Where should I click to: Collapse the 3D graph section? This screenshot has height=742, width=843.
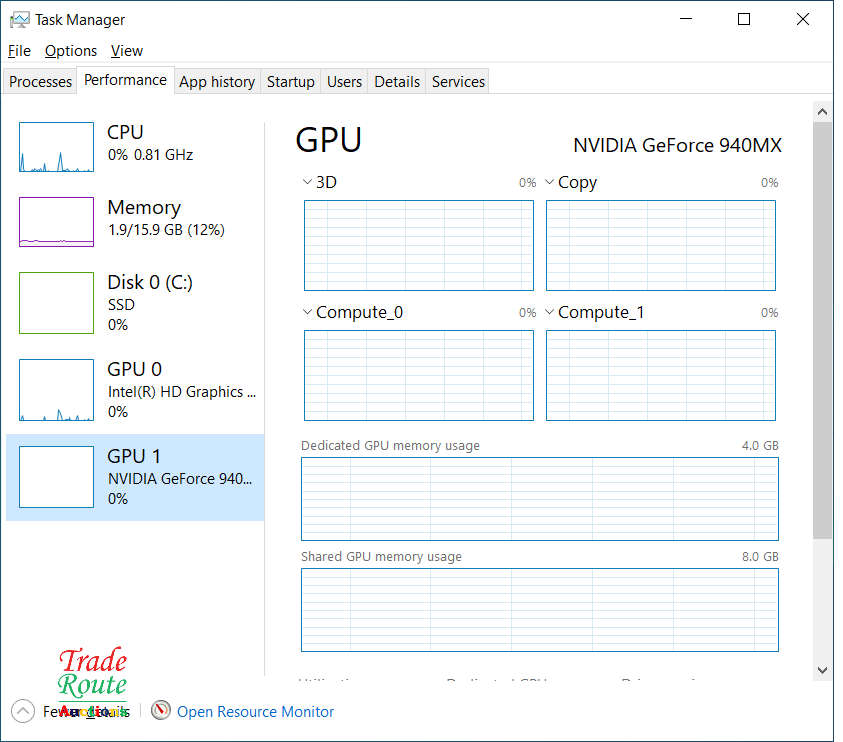(x=306, y=182)
